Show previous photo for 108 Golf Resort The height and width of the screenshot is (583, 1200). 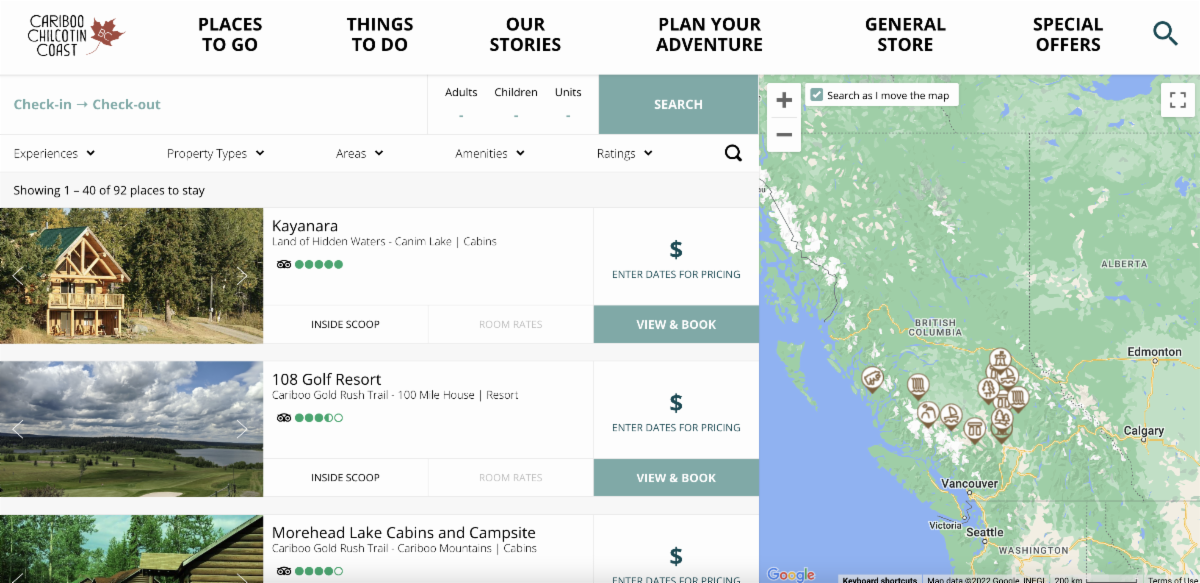pos(17,429)
